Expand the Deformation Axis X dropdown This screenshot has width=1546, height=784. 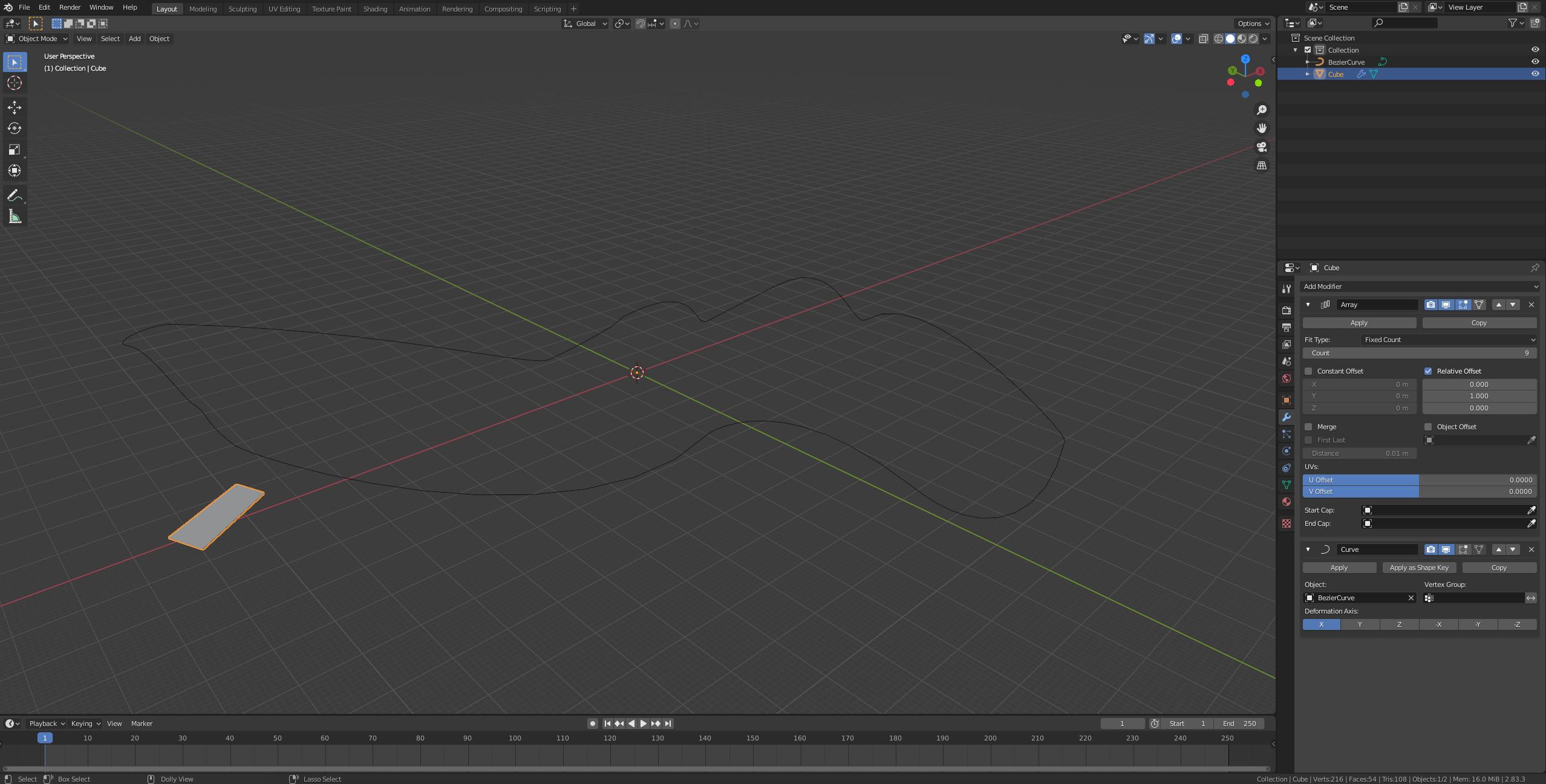pyautogui.click(x=1322, y=624)
